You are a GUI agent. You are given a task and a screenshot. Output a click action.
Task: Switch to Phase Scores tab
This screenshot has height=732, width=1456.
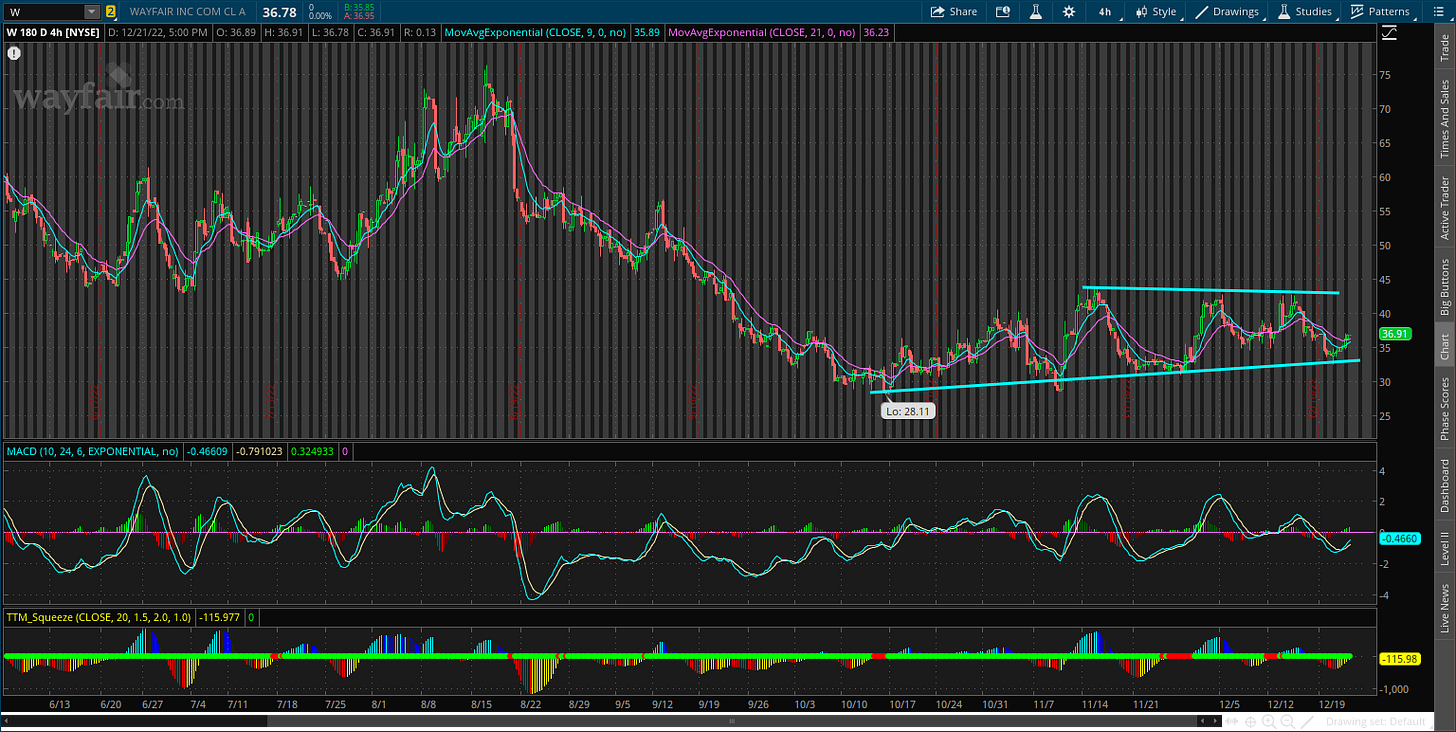coord(1444,409)
